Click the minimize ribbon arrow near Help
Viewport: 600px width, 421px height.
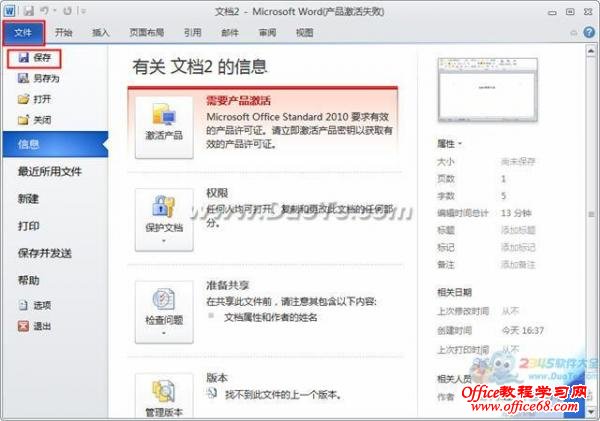(574, 33)
